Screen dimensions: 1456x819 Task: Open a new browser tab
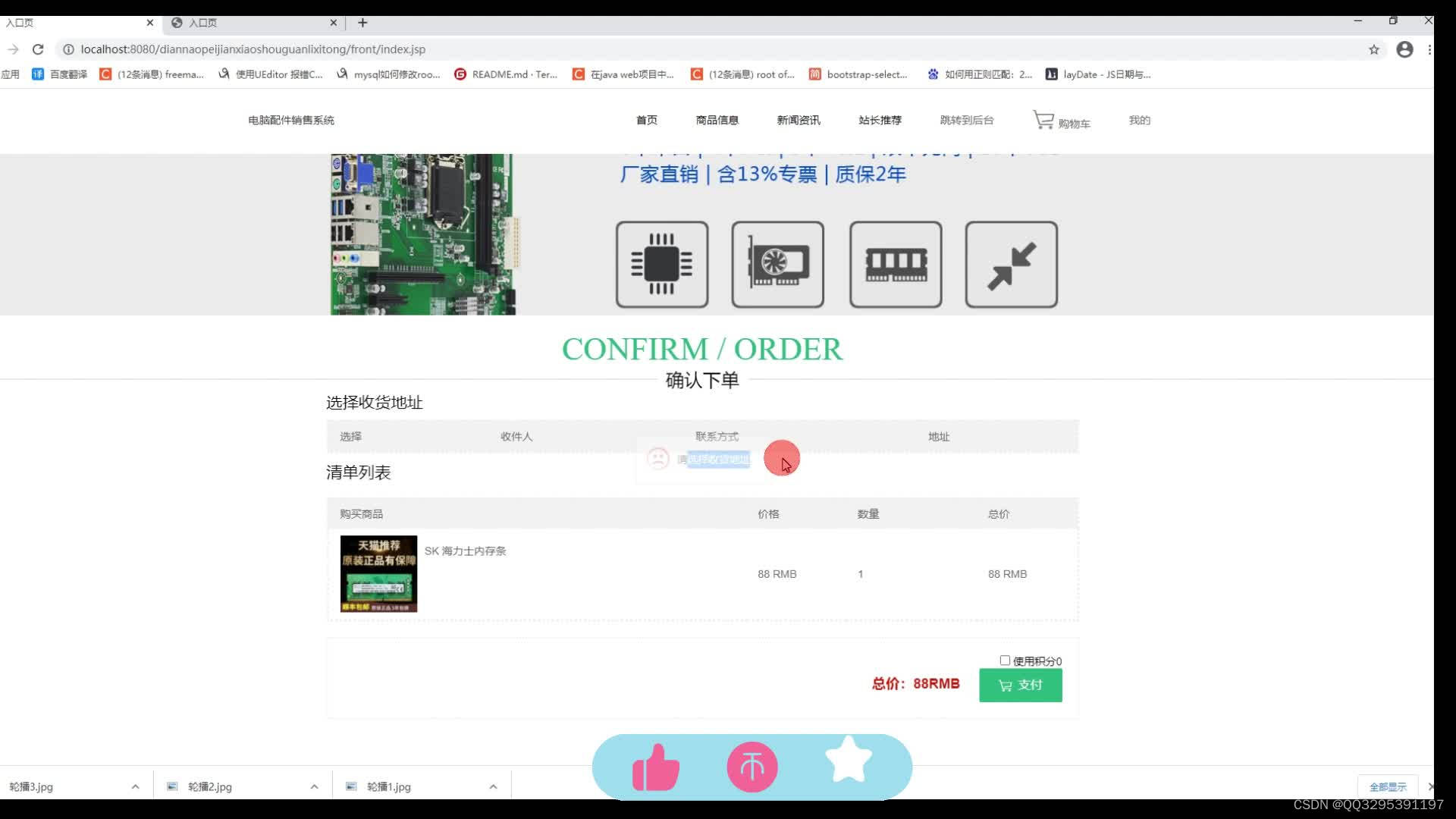click(x=362, y=23)
